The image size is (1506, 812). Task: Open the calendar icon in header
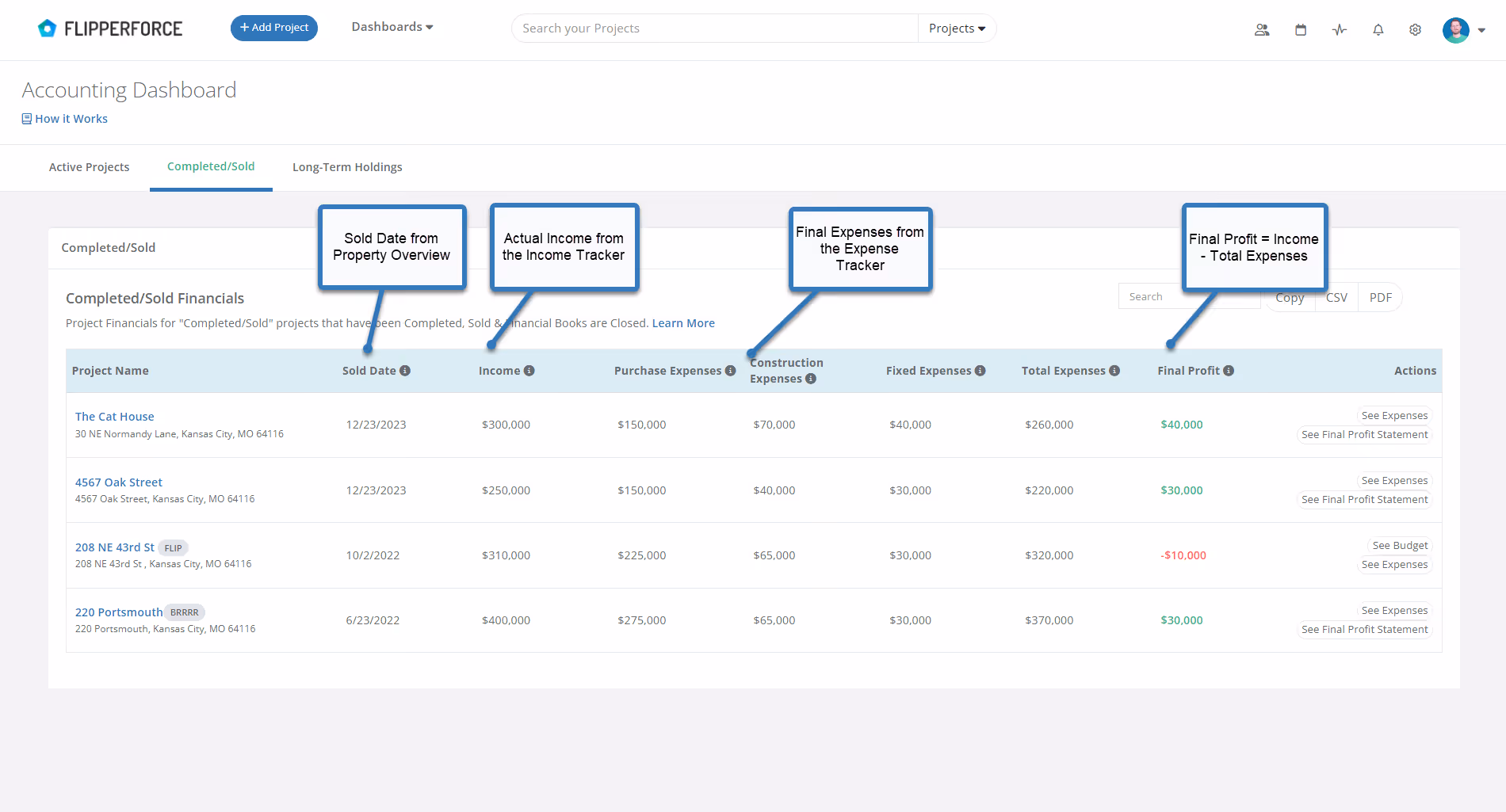pos(1301,29)
